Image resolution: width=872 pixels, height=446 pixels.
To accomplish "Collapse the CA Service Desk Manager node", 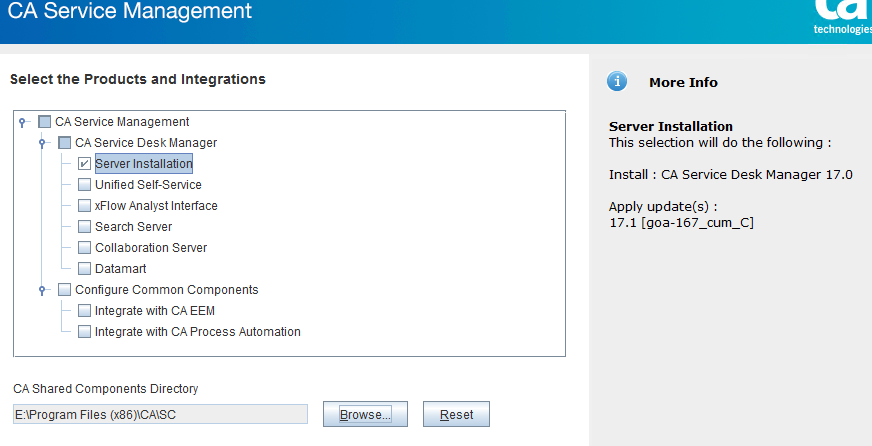I will pos(42,143).
